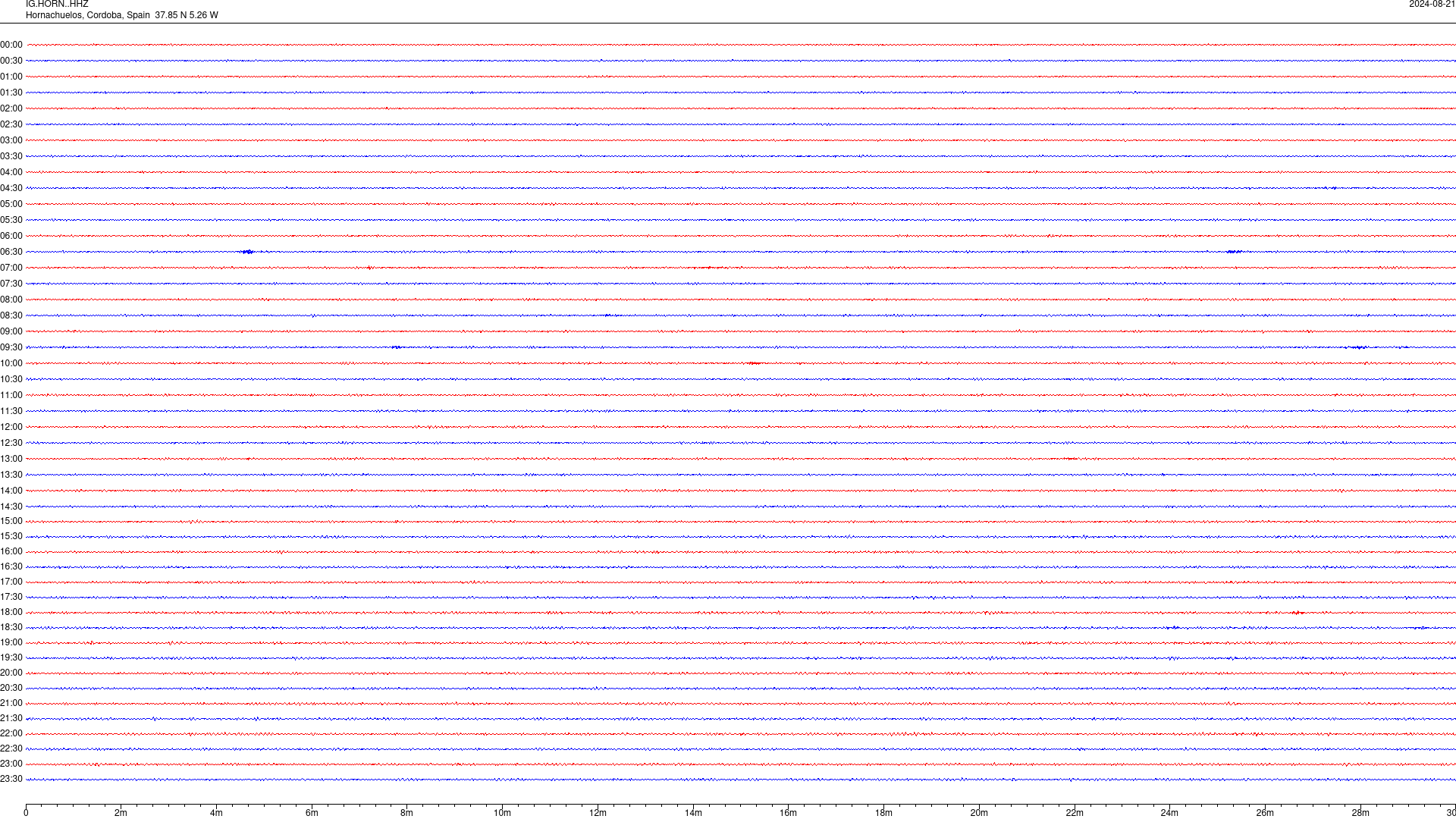Select the 11:00 time row label
The width and height of the screenshot is (1456, 819).
tap(11, 395)
